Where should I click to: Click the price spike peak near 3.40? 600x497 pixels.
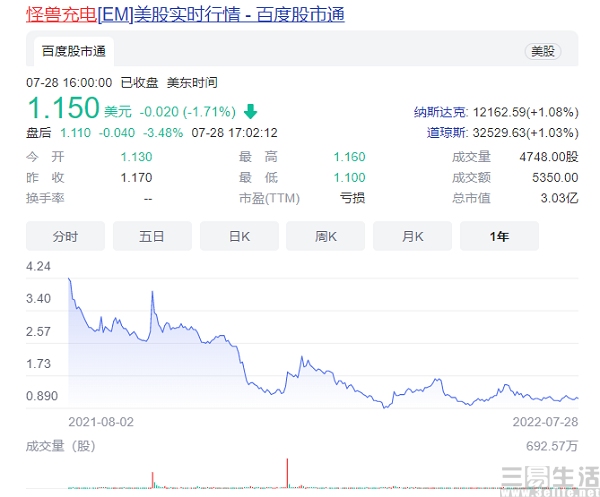(152, 292)
